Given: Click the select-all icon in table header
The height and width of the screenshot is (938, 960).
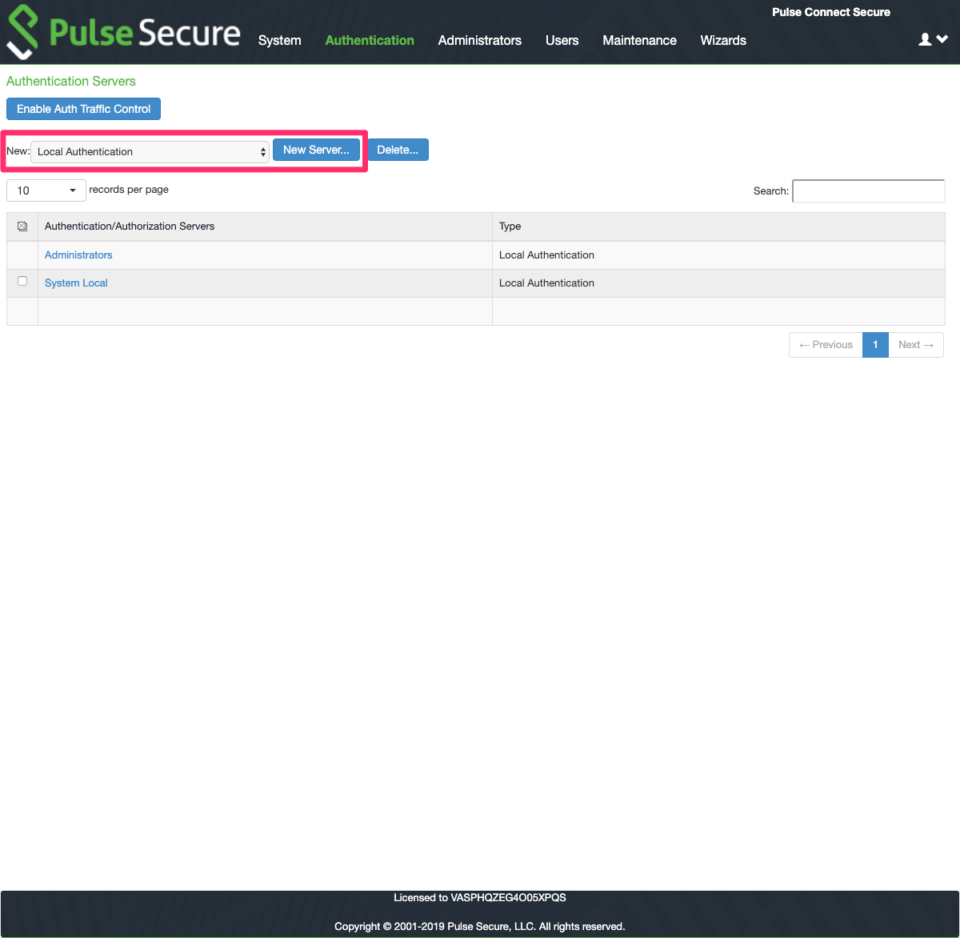Looking at the screenshot, I should (x=21, y=226).
